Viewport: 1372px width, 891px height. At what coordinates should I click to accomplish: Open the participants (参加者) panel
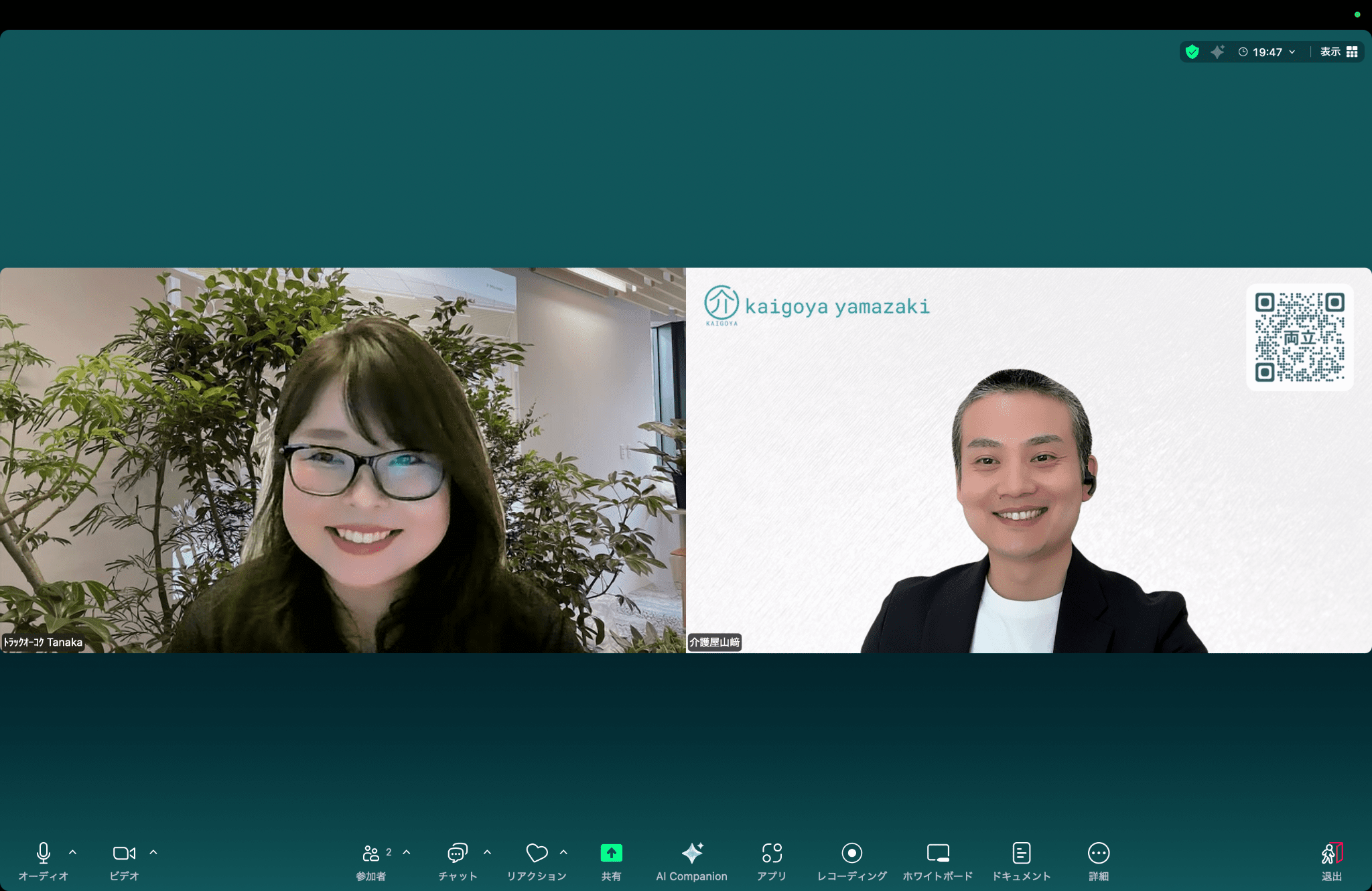[370, 853]
